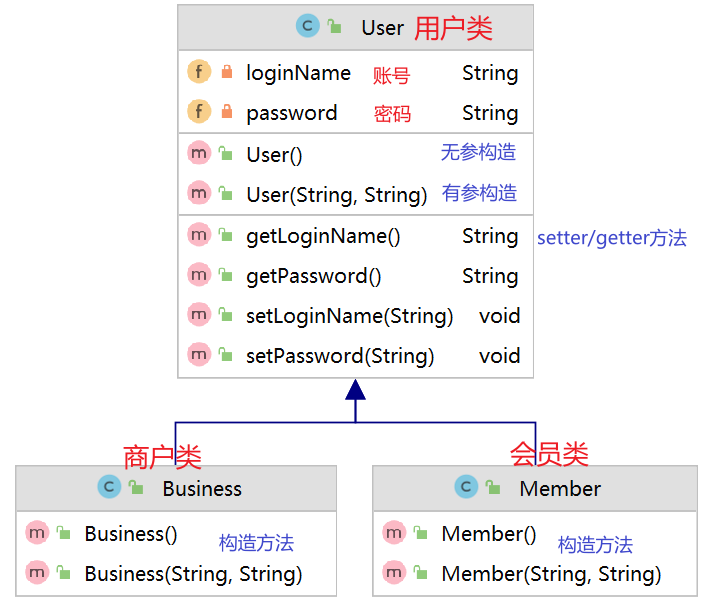Viewport: 714px width, 599px height.
Task: Click the method icon beside Member() constructor
Action: [394, 534]
